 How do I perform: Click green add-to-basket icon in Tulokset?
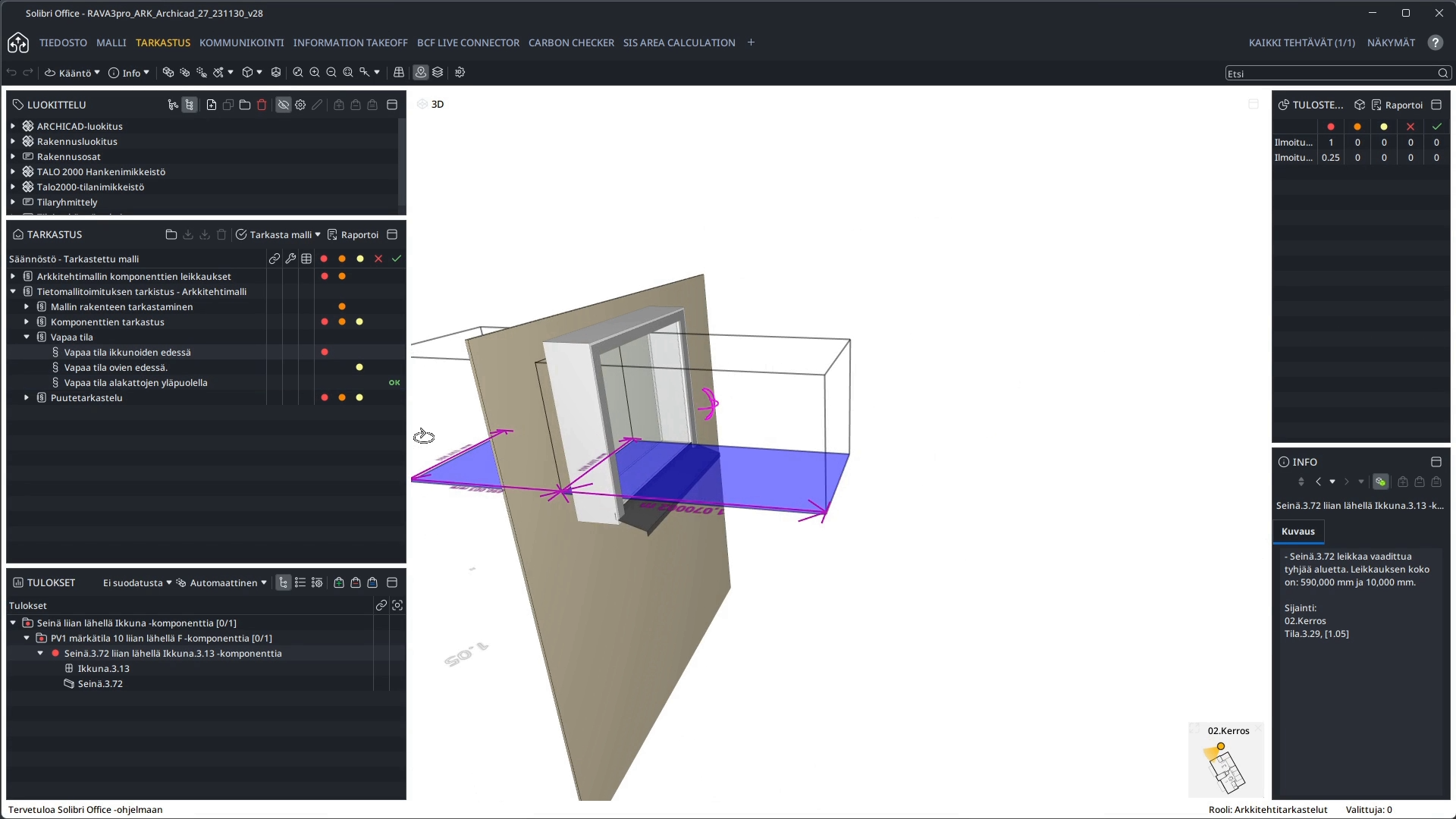(339, 582)
